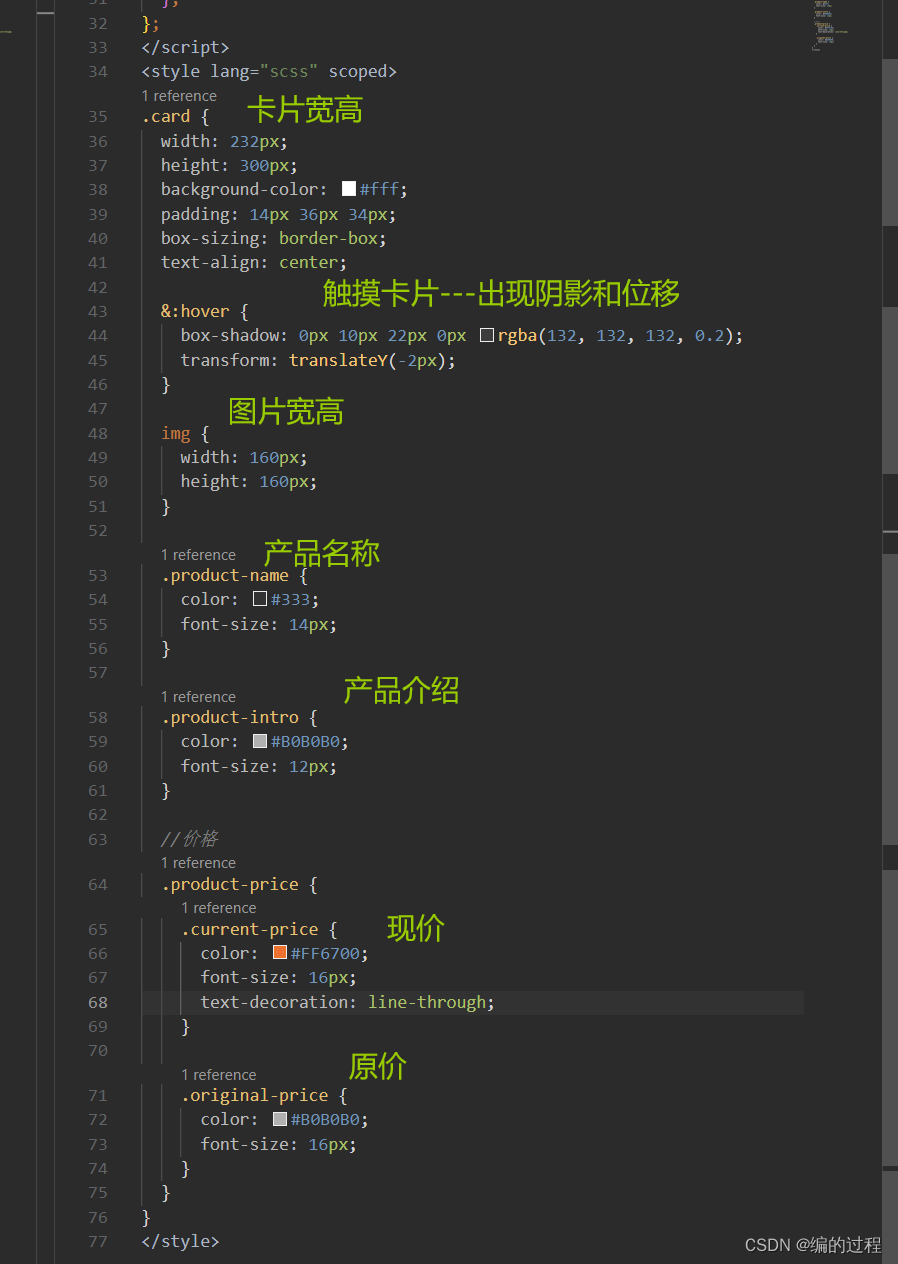Image resolution: width=898 pixels, height=1264 pixels.
Task: Click the '.original-price' selector
Action: click(x=255, y=1095)
